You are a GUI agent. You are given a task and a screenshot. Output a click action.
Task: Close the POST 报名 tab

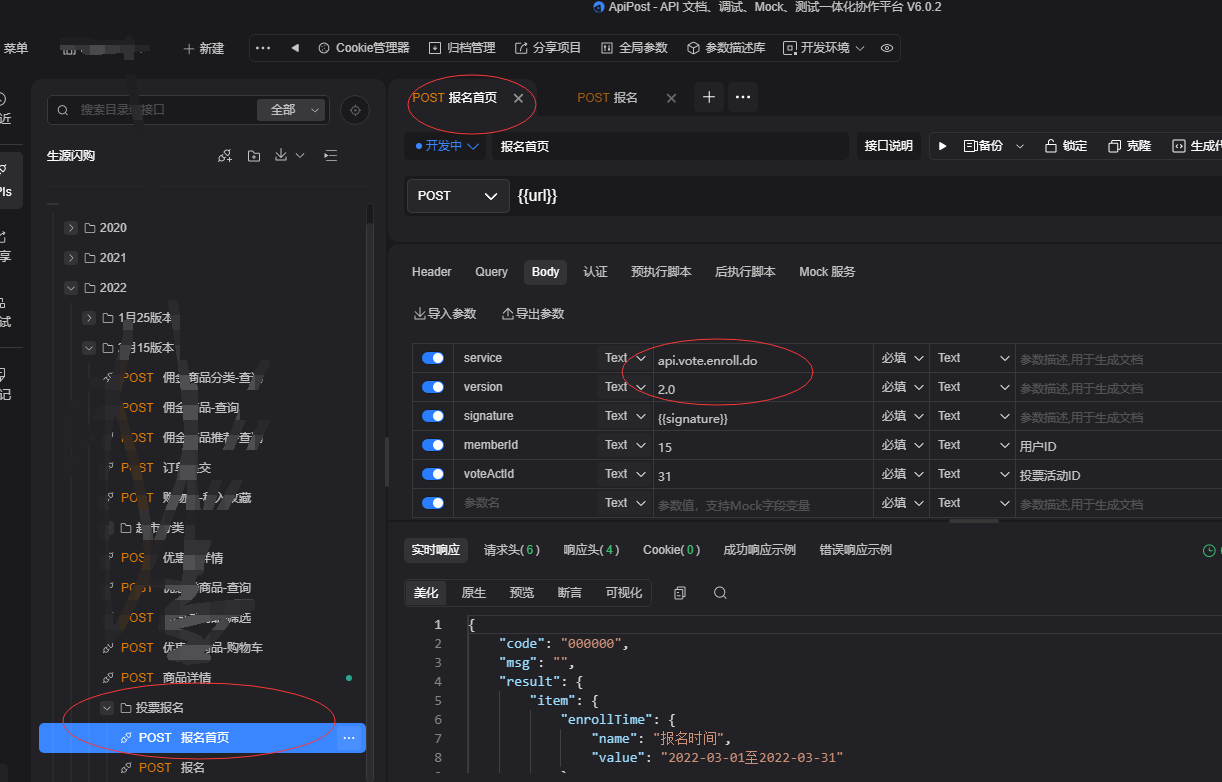click(x=671, y=98)
